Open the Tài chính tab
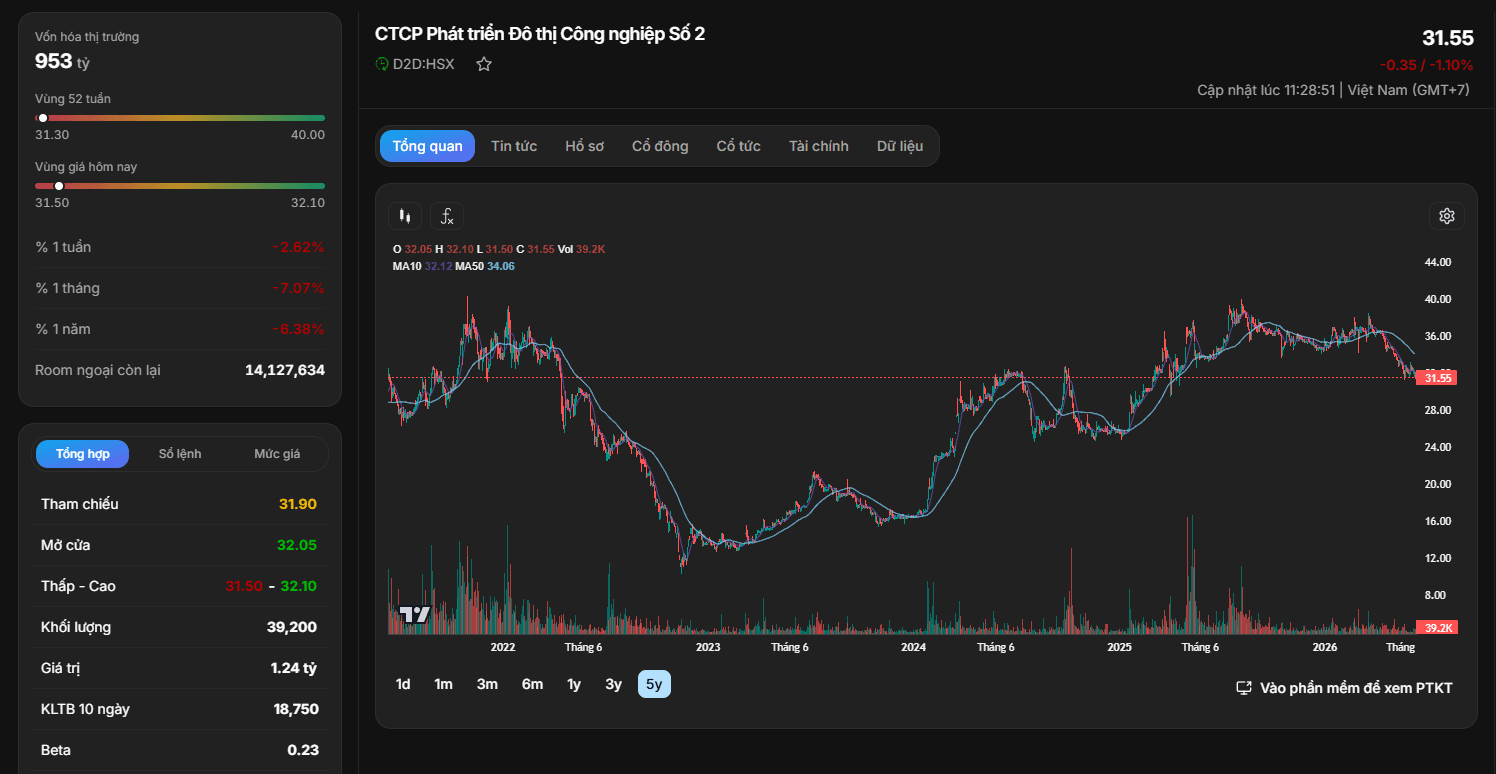1496x774 pixels. point(819,146)
